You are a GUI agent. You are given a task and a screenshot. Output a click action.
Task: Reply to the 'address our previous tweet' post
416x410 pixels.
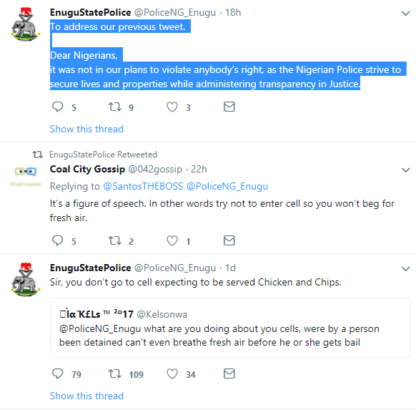point(58,107)
